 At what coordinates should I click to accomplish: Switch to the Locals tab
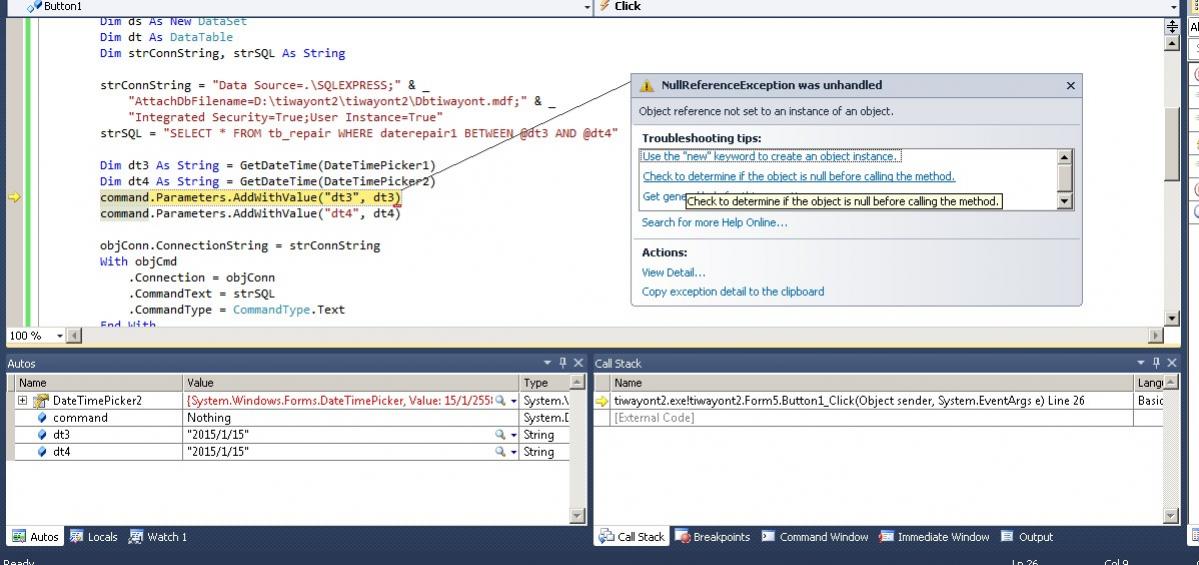[93, 537]
